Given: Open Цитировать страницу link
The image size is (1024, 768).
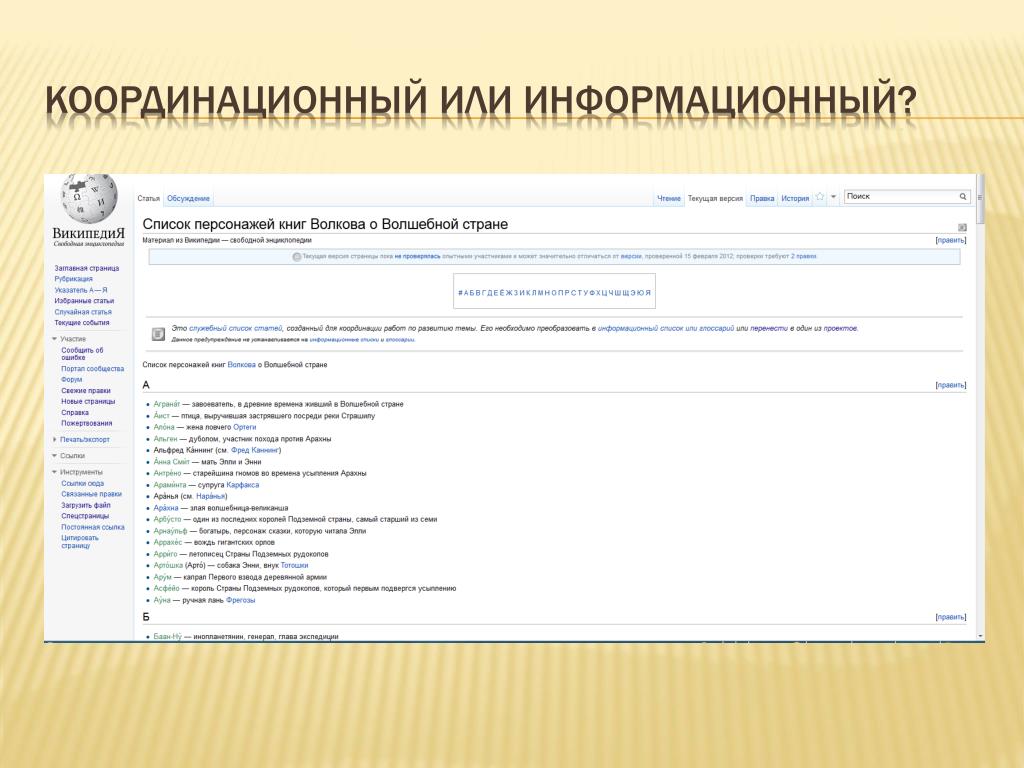Looking at the screenshot, I should [80, 541].
